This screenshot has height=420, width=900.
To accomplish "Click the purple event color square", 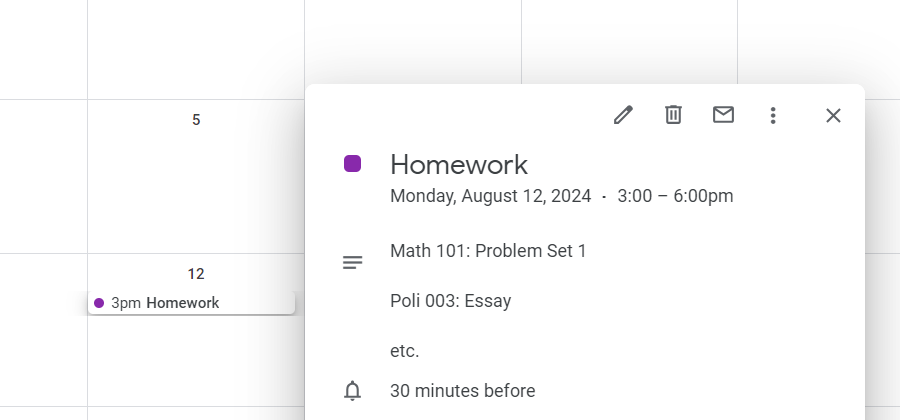I will [x=352, y=164].
